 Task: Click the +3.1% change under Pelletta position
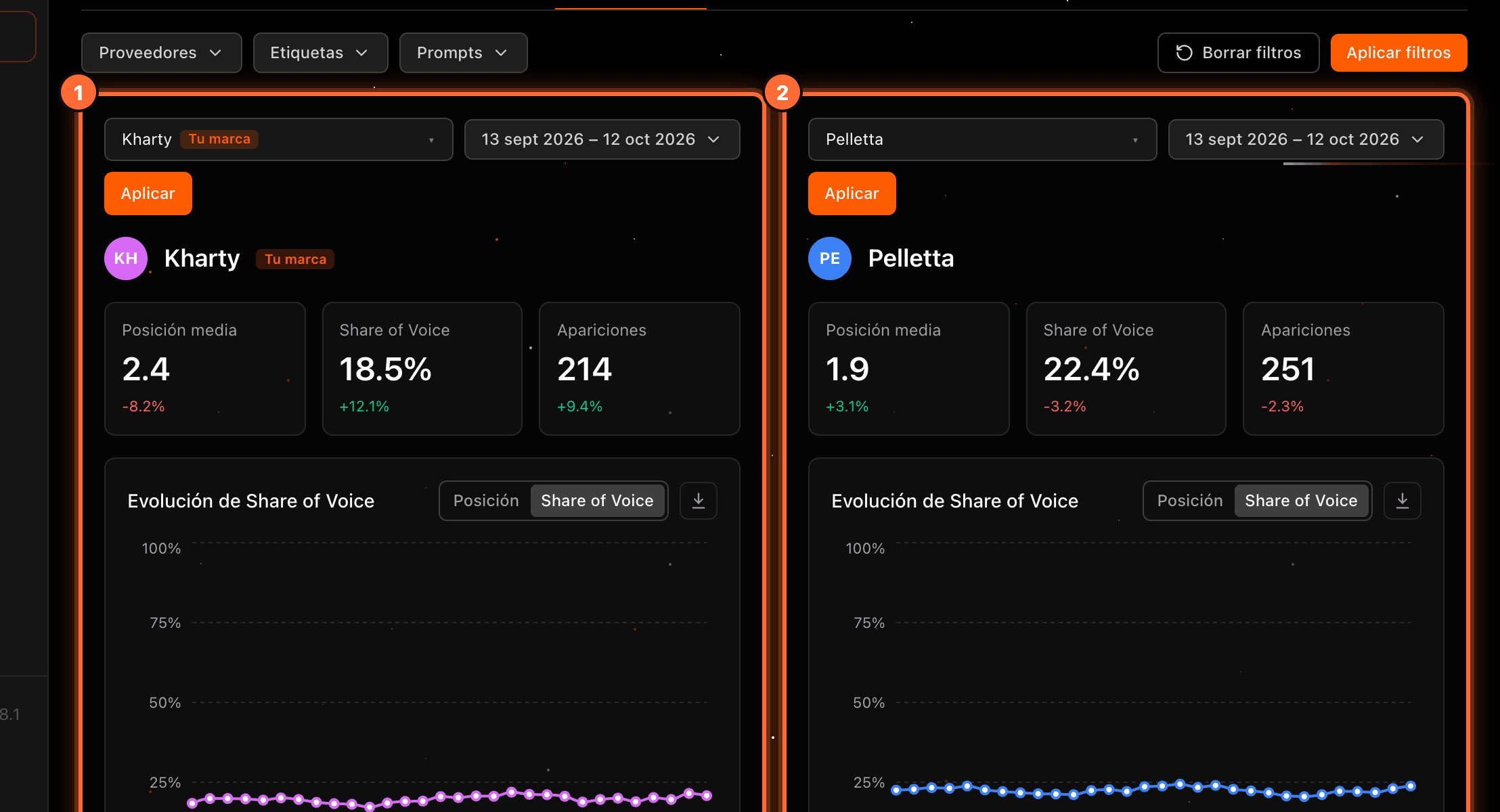coord(847,407)
